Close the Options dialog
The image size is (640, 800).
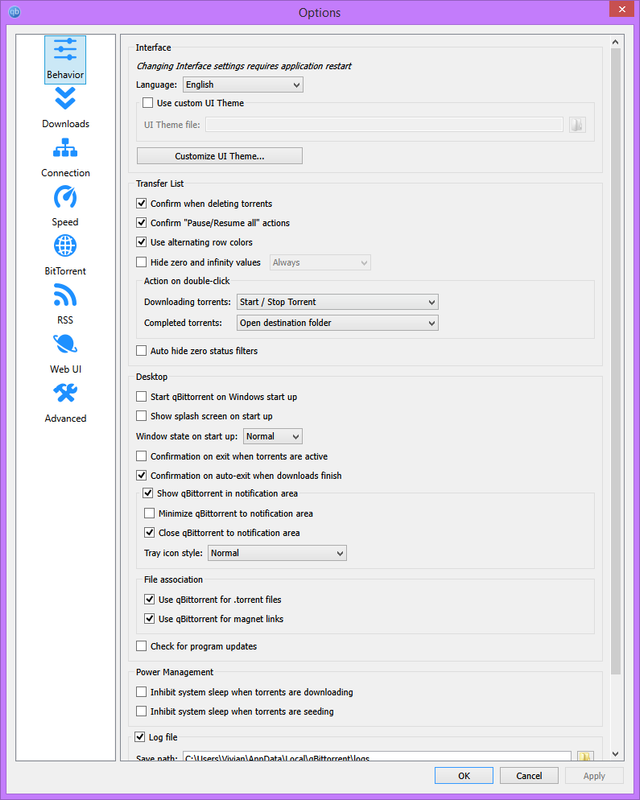pyautogui.click(x=622, y=9)
